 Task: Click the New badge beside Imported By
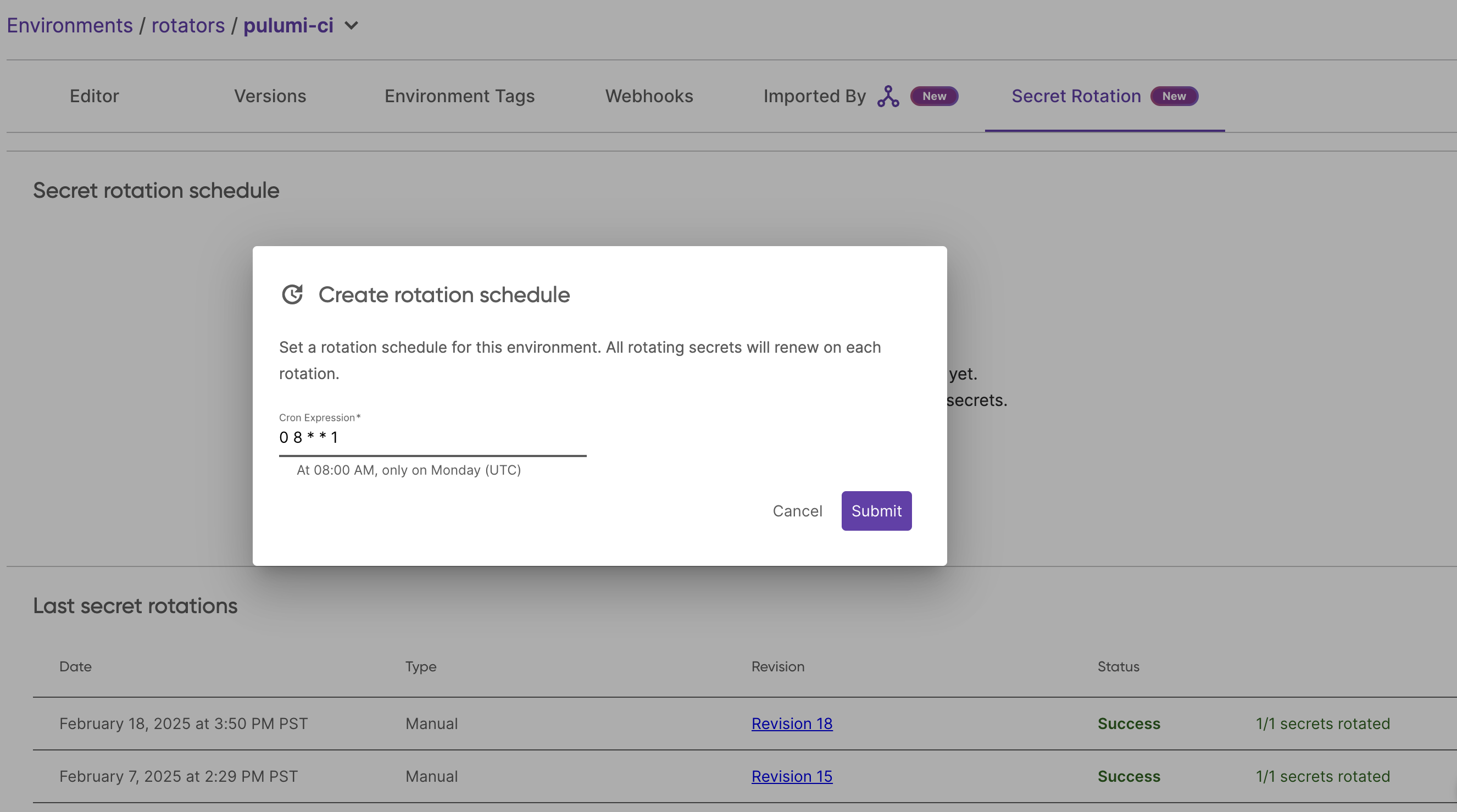[x=935, y=96]
